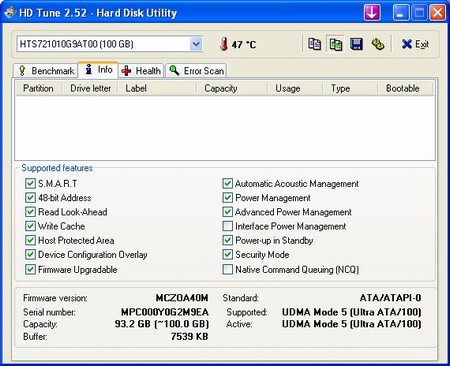450x366 pixels.
Task: Select the Info tab
Action: click(98, 70)
